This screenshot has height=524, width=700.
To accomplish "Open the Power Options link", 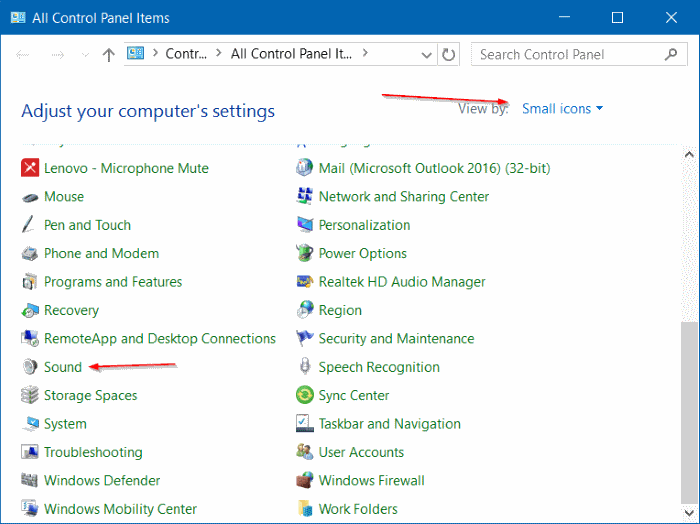I will [x=362, y=254].
